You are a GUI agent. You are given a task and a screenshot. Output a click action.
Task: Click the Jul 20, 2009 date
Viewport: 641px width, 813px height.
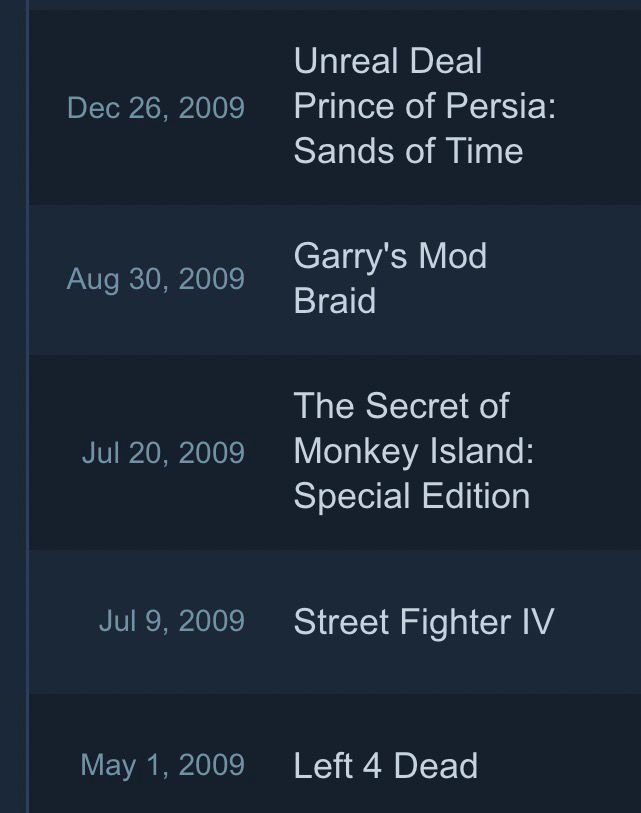coord(163,452)
